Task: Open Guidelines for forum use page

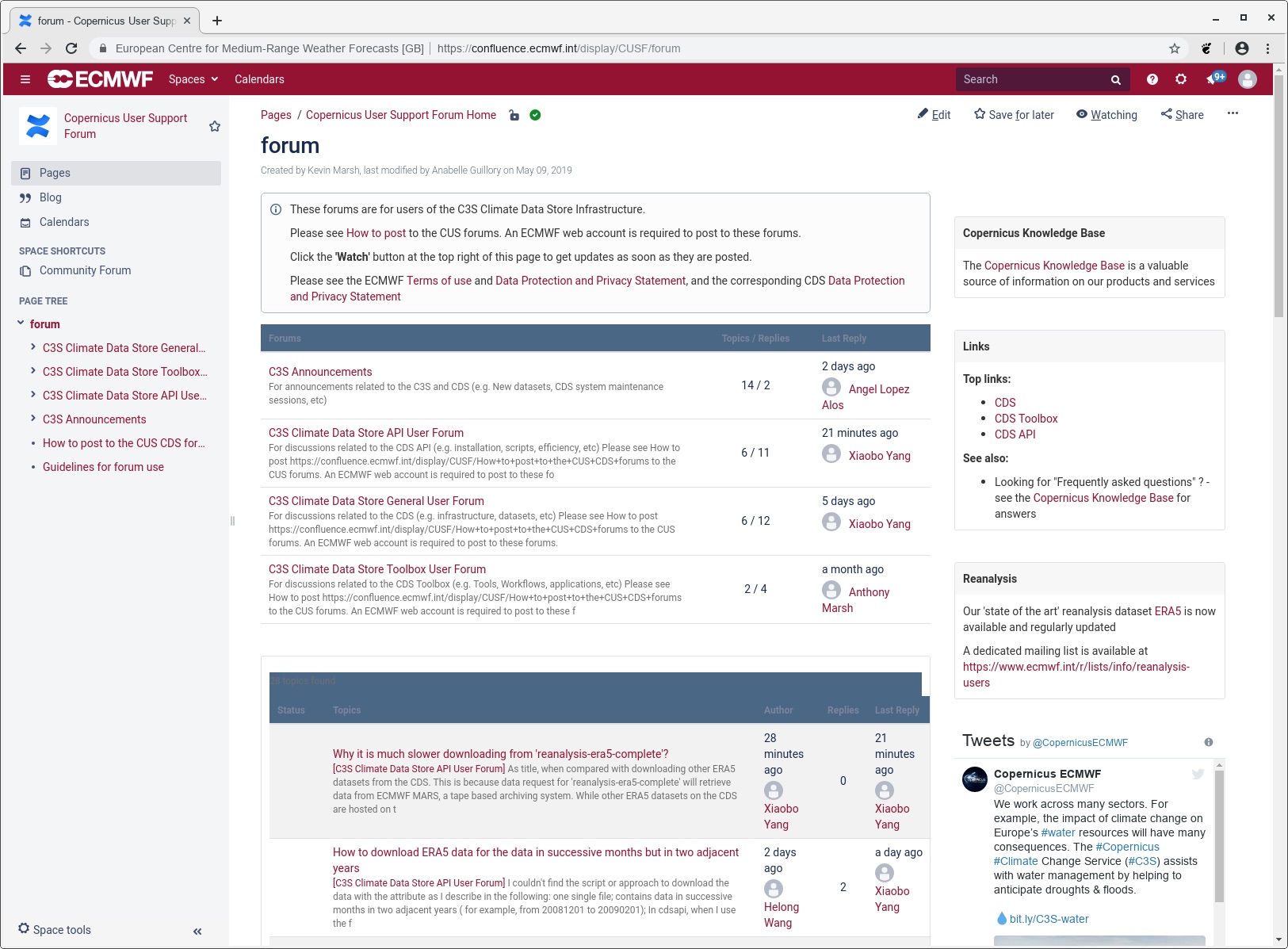Action: (103, 467)
